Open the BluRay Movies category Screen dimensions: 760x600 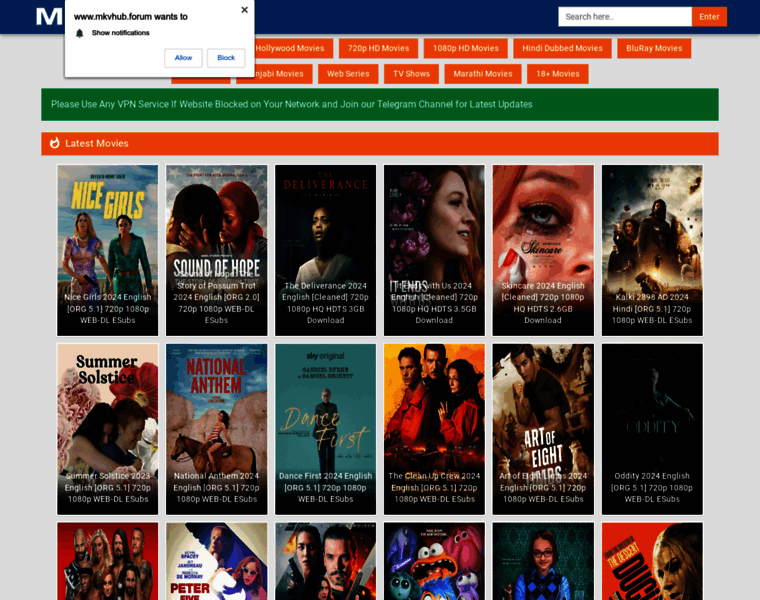pos(654,48)
